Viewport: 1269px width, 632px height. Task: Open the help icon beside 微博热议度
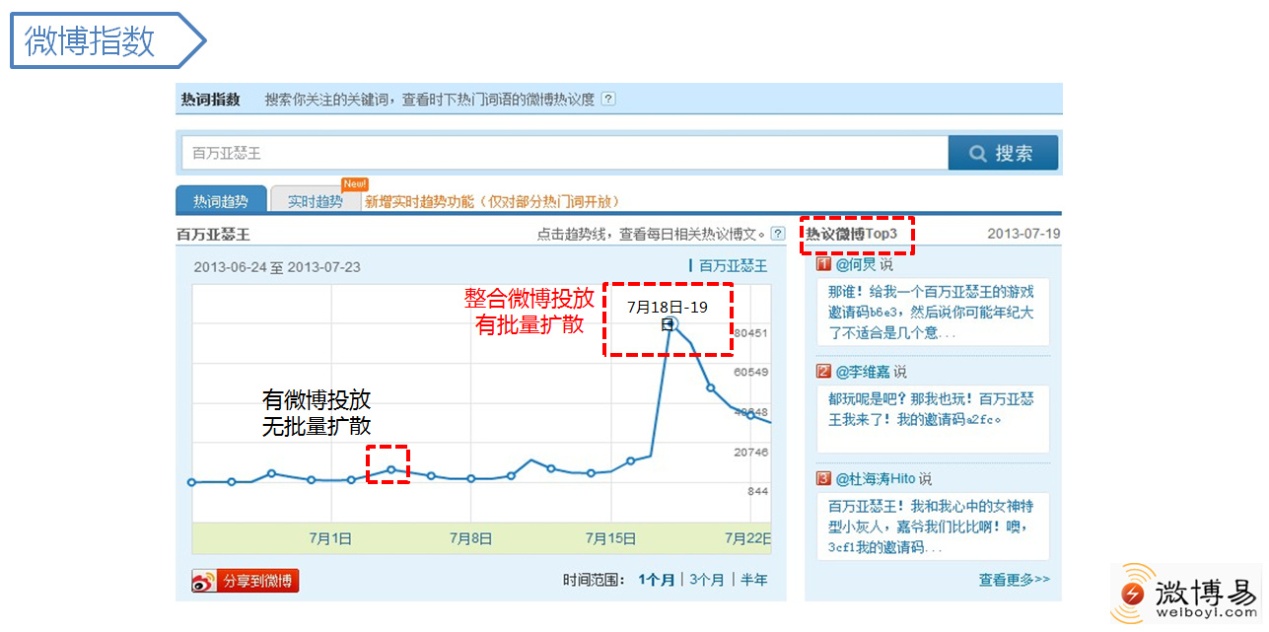click(x=608, y=99)
